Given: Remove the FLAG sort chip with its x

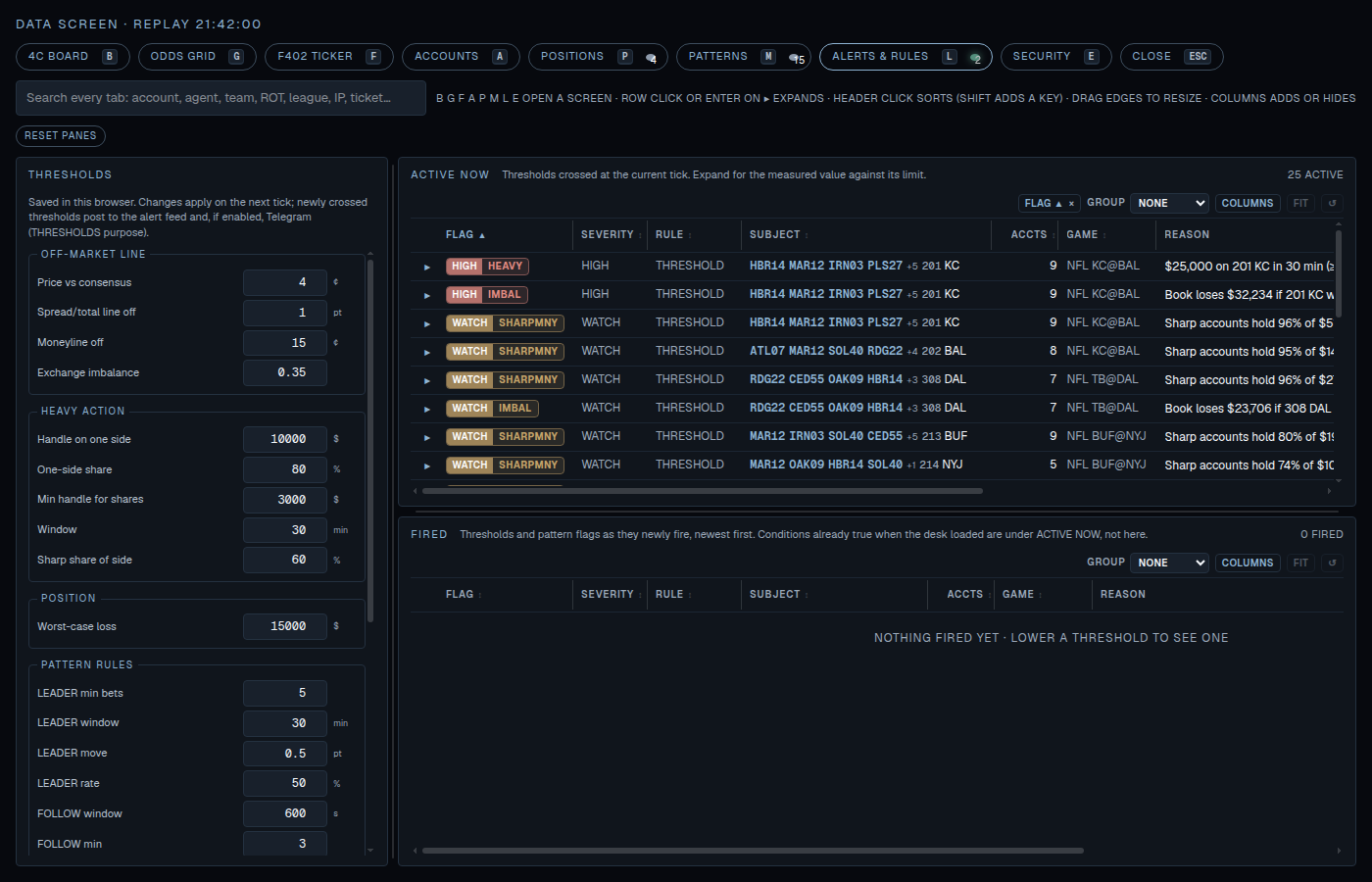Looking at the screenshot, I should [x=1071, y=204].
